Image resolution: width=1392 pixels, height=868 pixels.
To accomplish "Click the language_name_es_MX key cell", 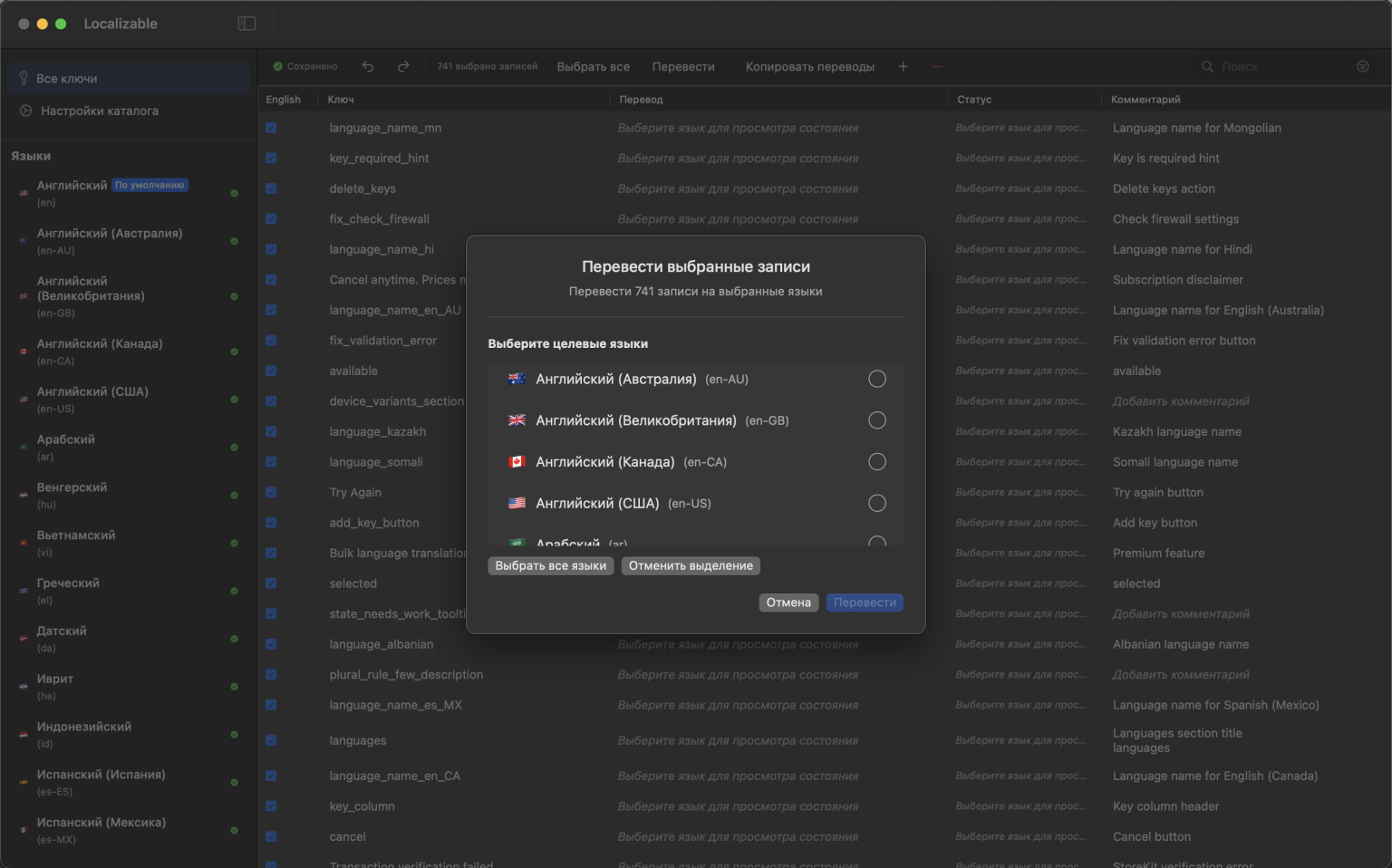I will pos(396,705).
